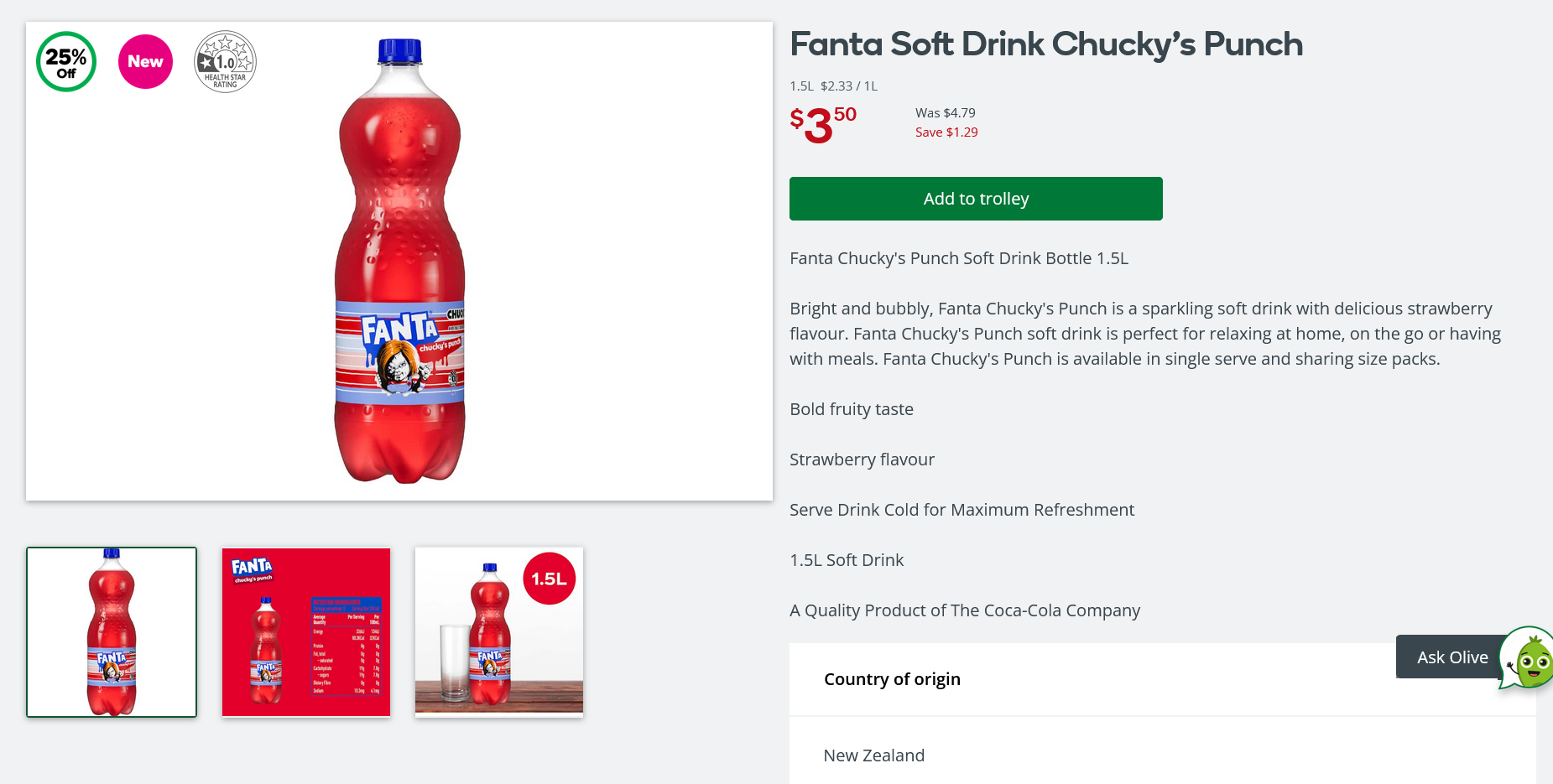1553x784 pixels.
Task: Open the Ask Olive chat
Action: [x=1451, y=657]
